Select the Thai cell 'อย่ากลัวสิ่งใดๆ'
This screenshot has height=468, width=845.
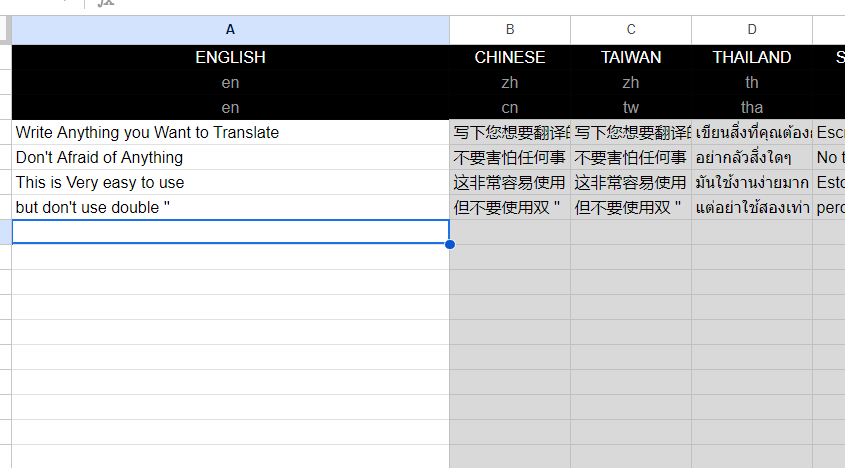(752, 157)
